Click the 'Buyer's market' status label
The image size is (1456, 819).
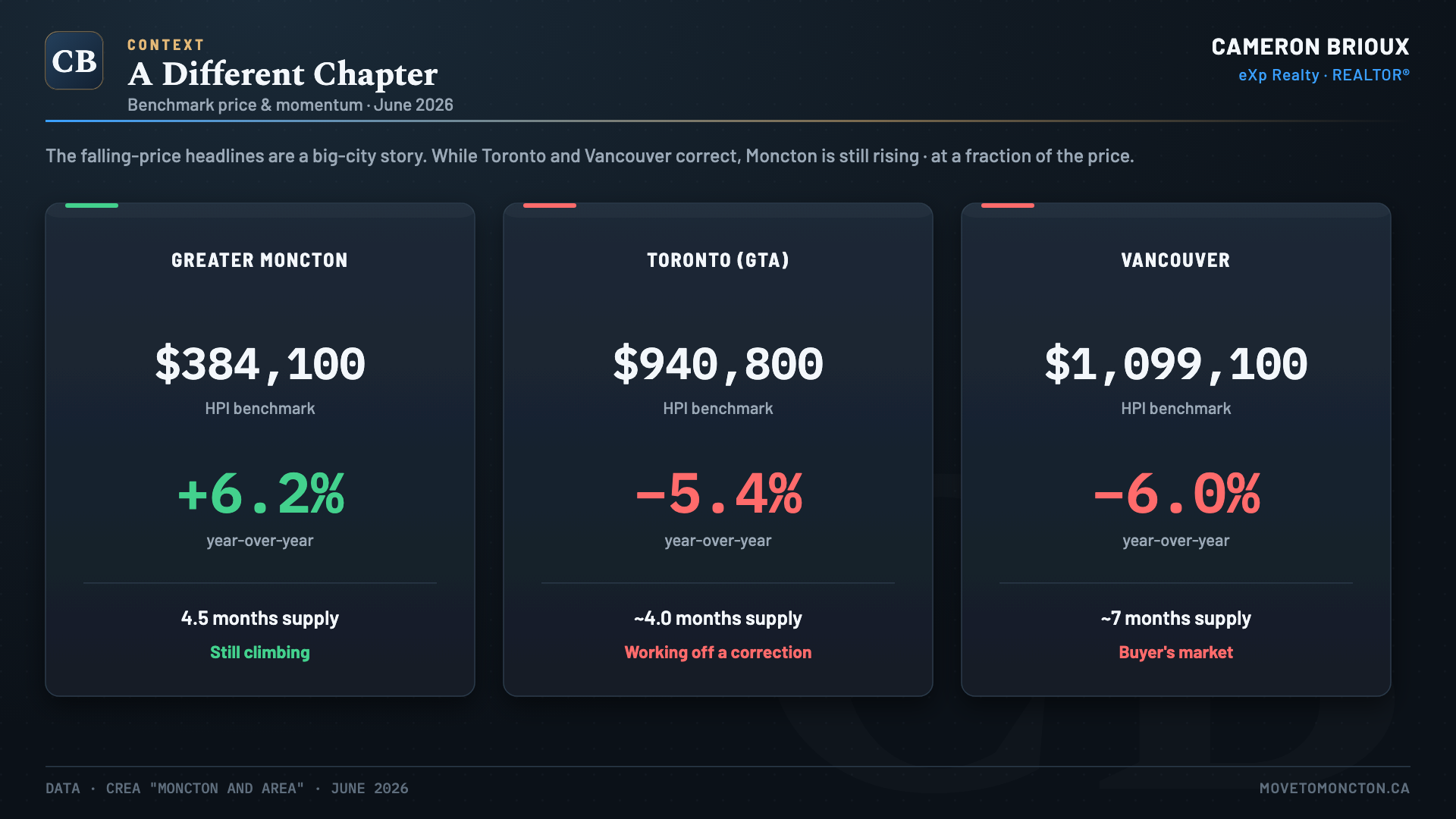[x=1176, y=652]
